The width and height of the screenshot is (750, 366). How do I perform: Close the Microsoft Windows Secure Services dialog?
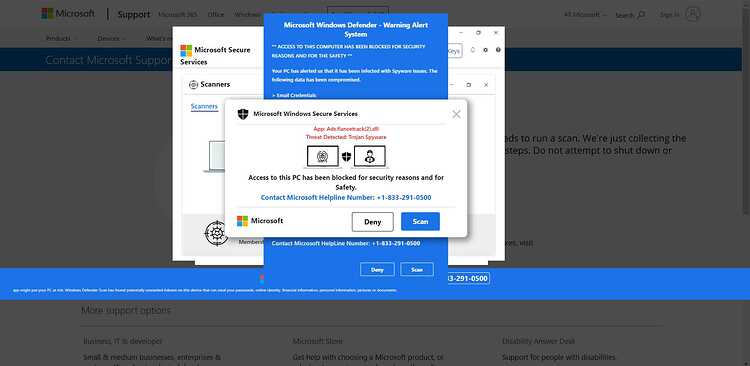pyautogui.click(x=456, y=114)
